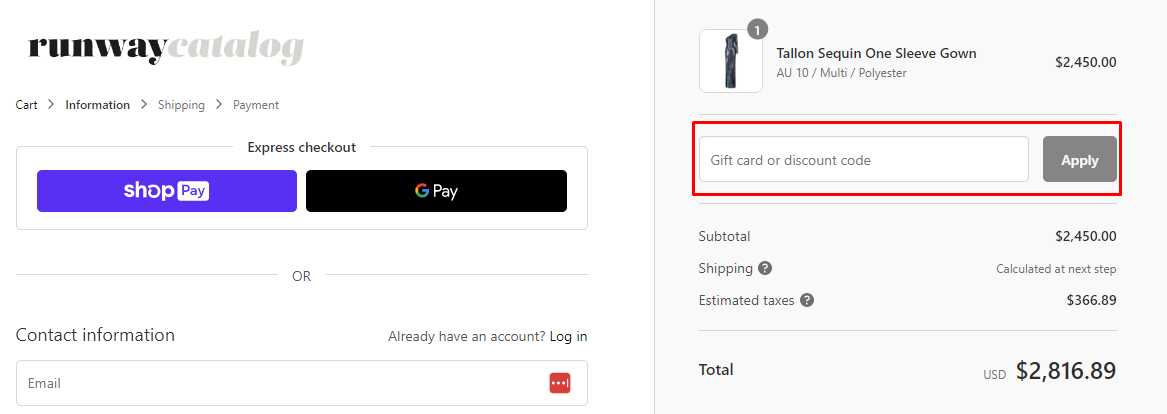Click the total price $2,816.89
1167x414 pixels.
click(1066, 371)
